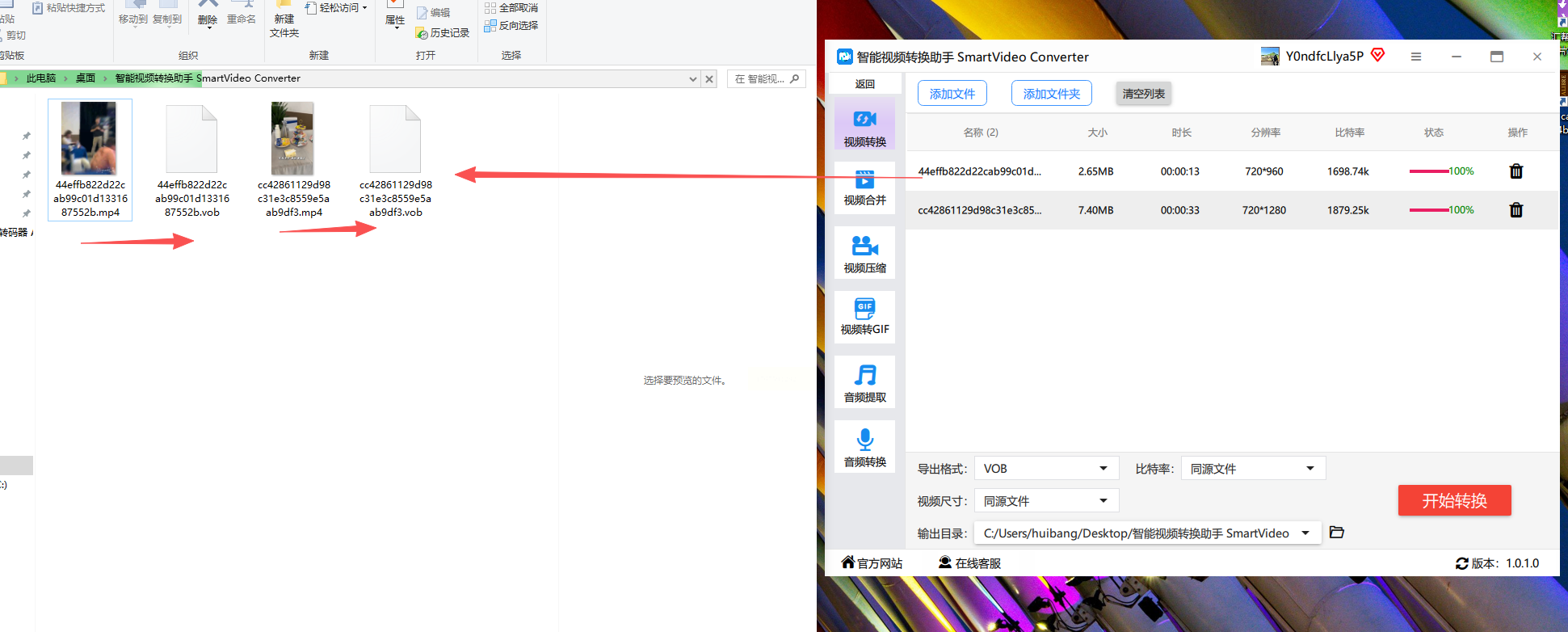Open the 输出目录 path dropdown
Image resolution: width=1568 pixels, height=632 pixels.
(1148, 533)
